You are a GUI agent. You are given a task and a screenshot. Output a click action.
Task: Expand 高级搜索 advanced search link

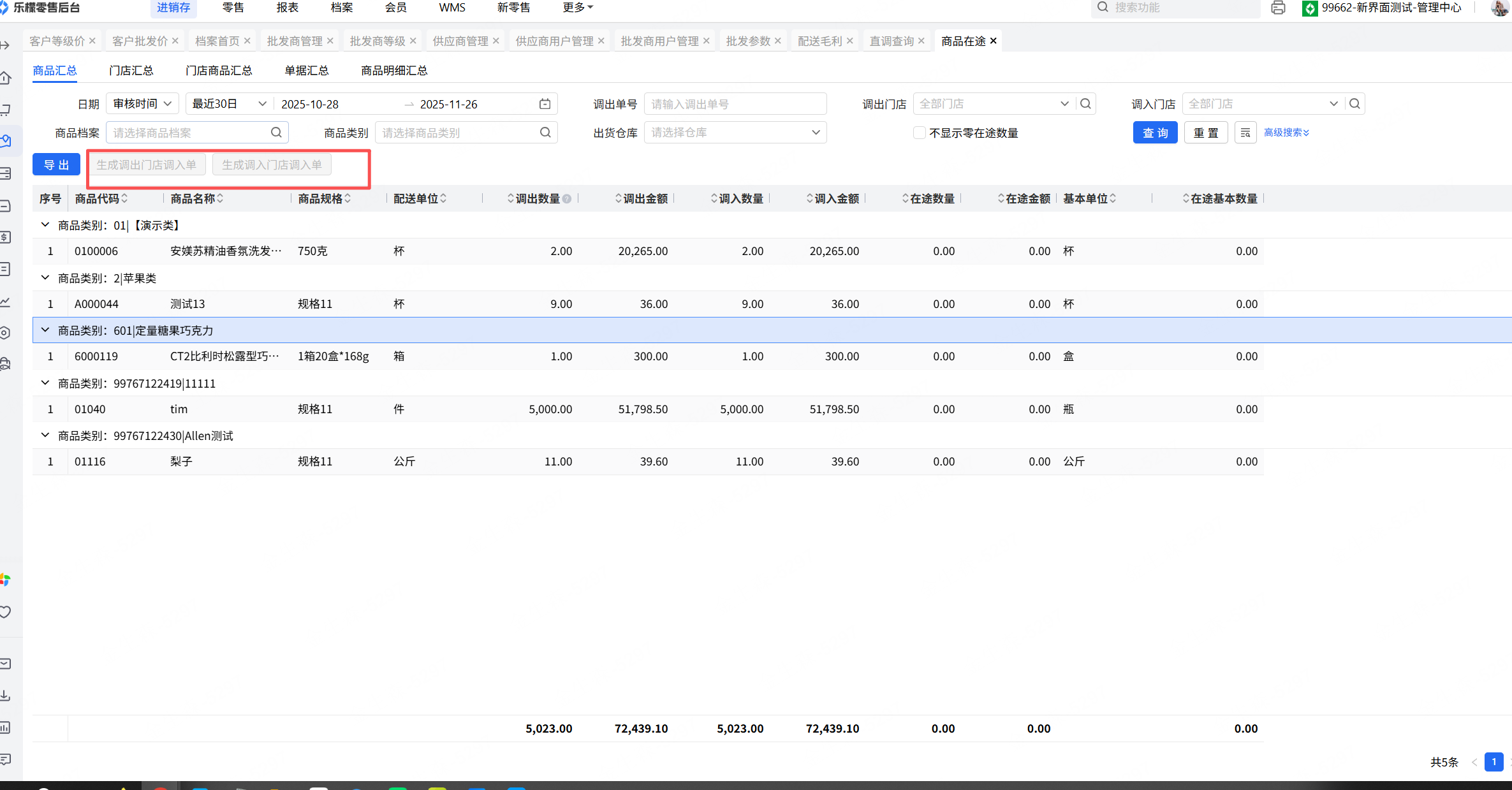pos(1286,133)
